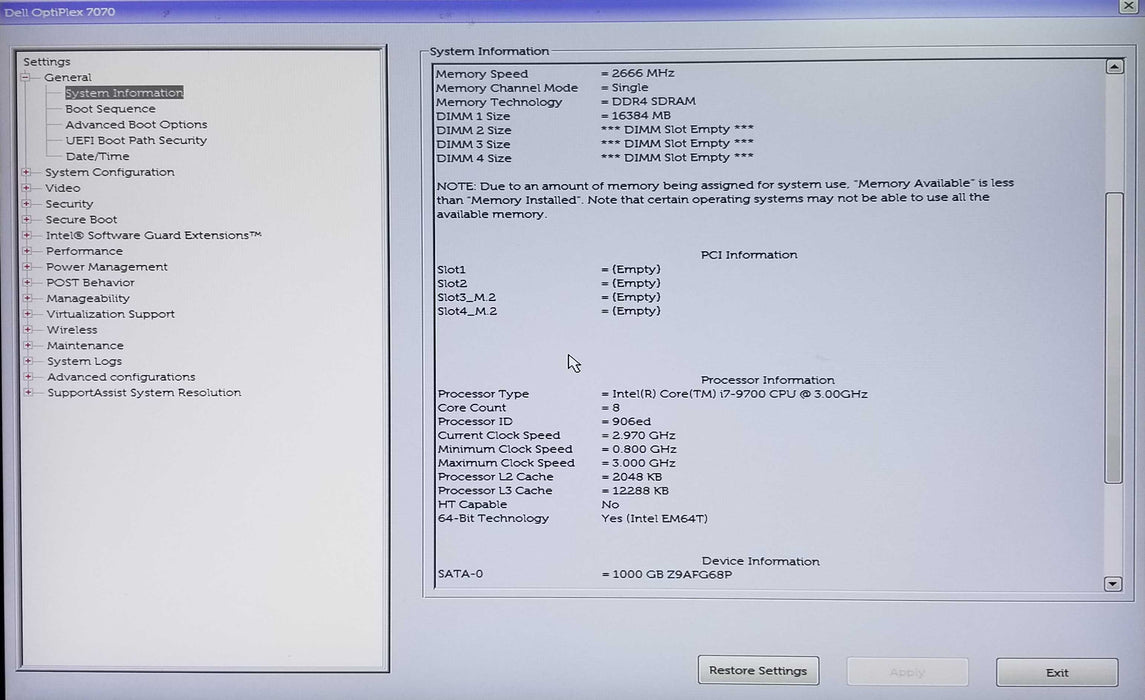Select the Wireless category label
Image resolution: width=1145 pixels, height=700 pixels.
72,330
